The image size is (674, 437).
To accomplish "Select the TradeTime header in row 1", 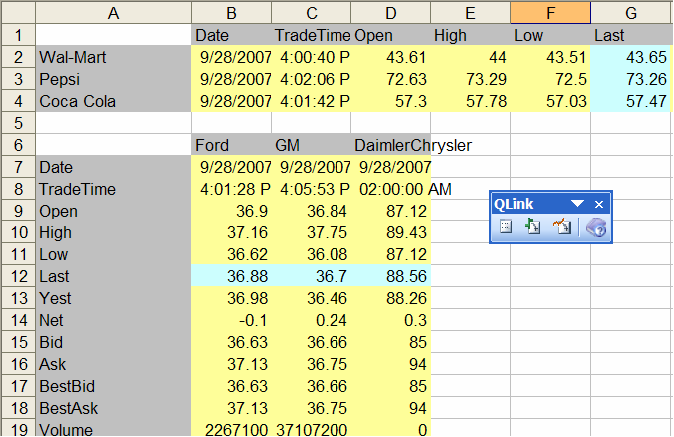I will 311,35.
